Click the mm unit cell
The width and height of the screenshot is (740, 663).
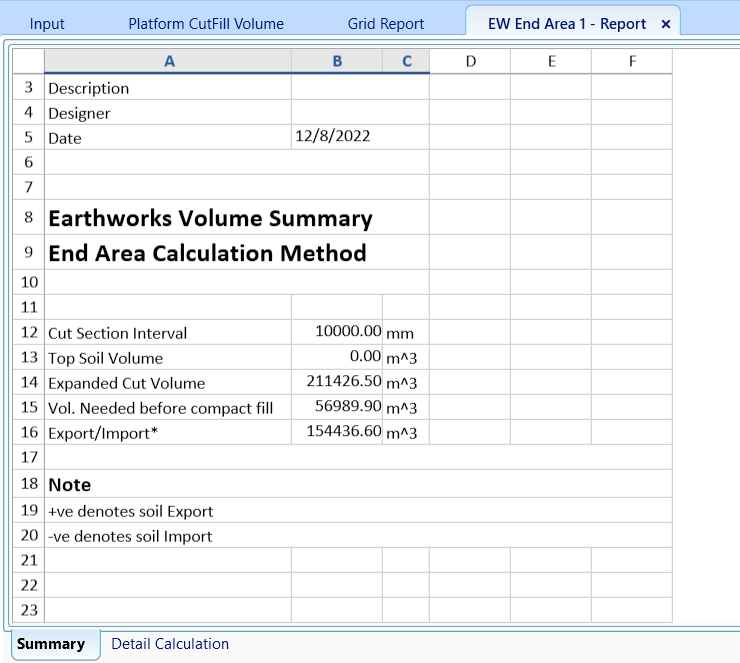[x=406, y=332]
